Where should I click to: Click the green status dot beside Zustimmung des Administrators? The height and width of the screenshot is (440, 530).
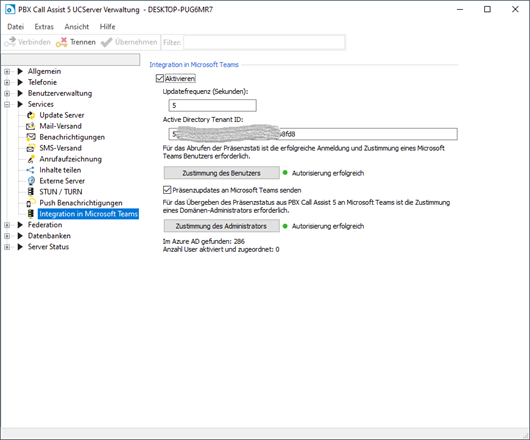[x=285, y=226]
